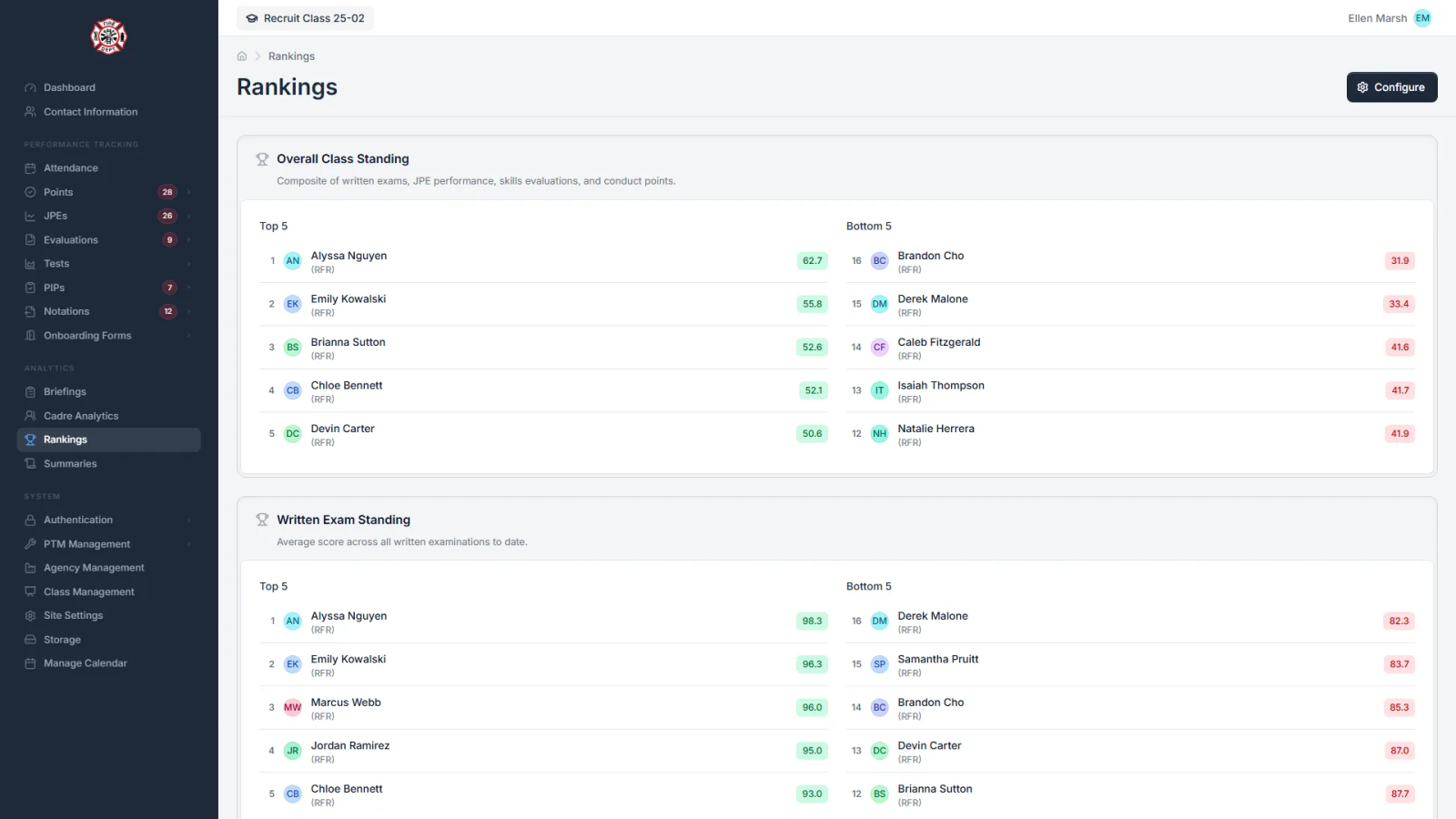Click the Site Settings gear icon
1456x819 pixels.
30,616
